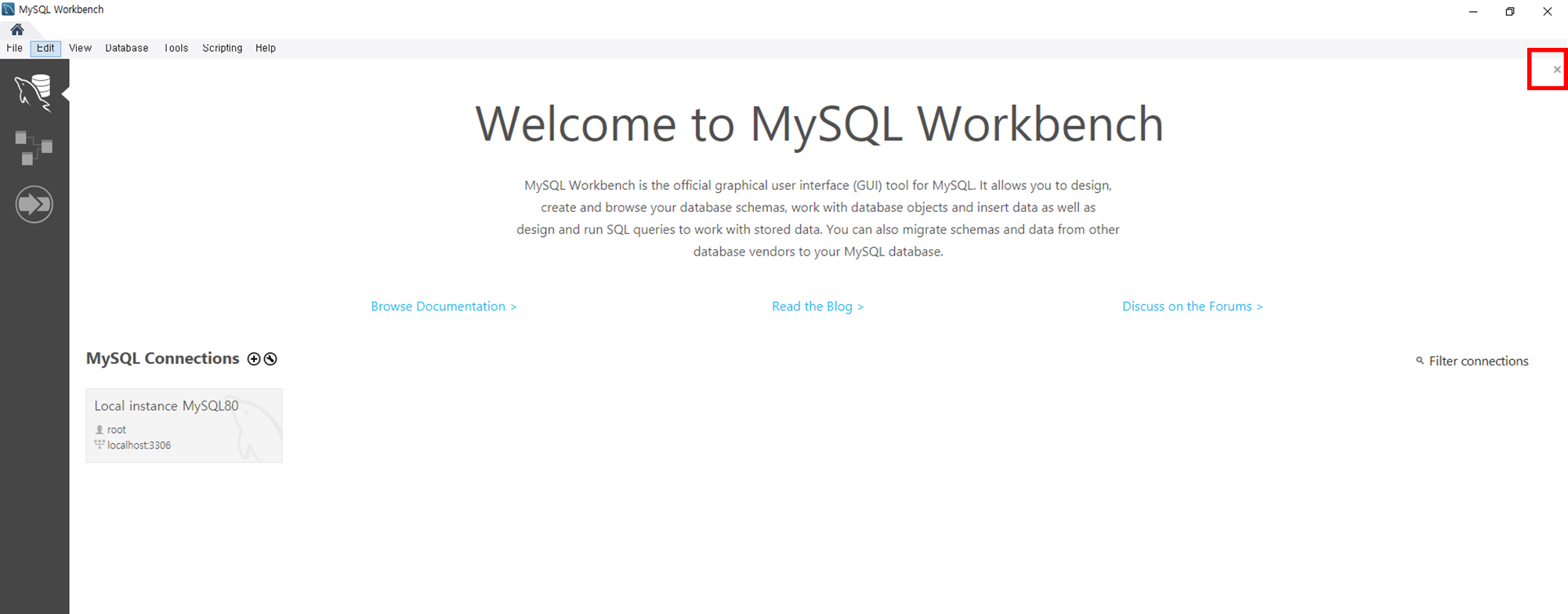Close the MySQL Workbench window

(x=1548, y=11)
